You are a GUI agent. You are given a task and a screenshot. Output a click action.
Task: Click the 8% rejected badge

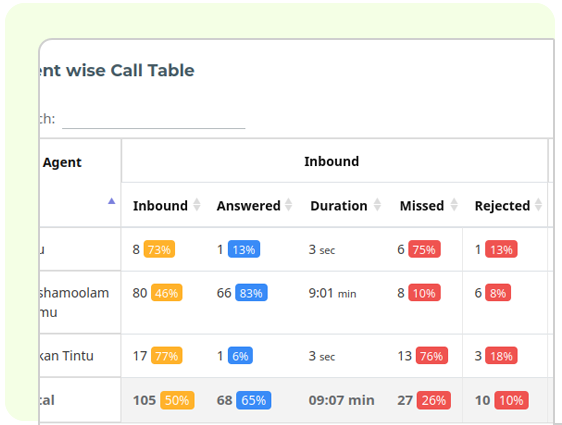pos(498,293)
